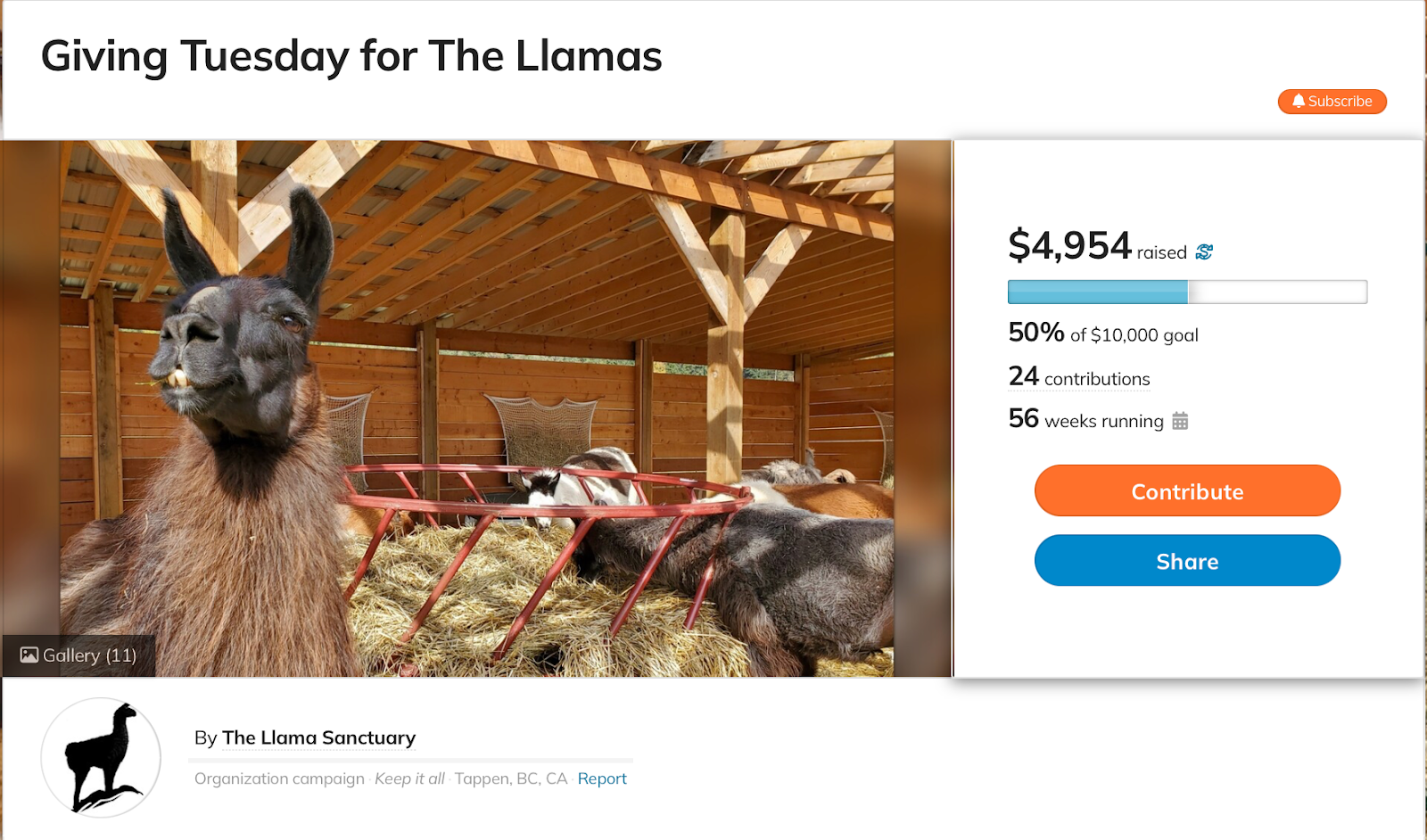Click the $4,954 raised amount
1427x840 pixels.
pos(1069,246)
